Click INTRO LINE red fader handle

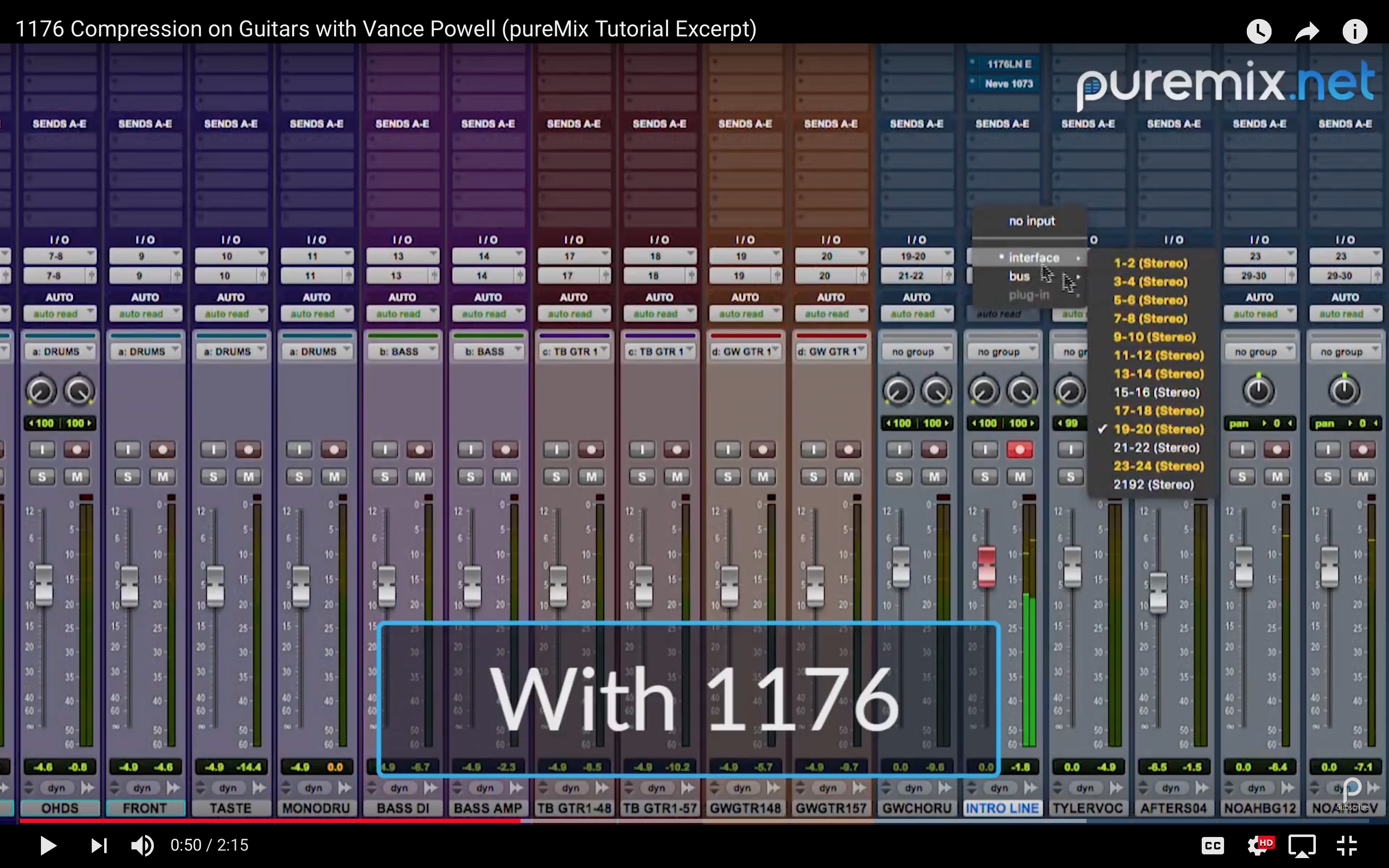987,567
